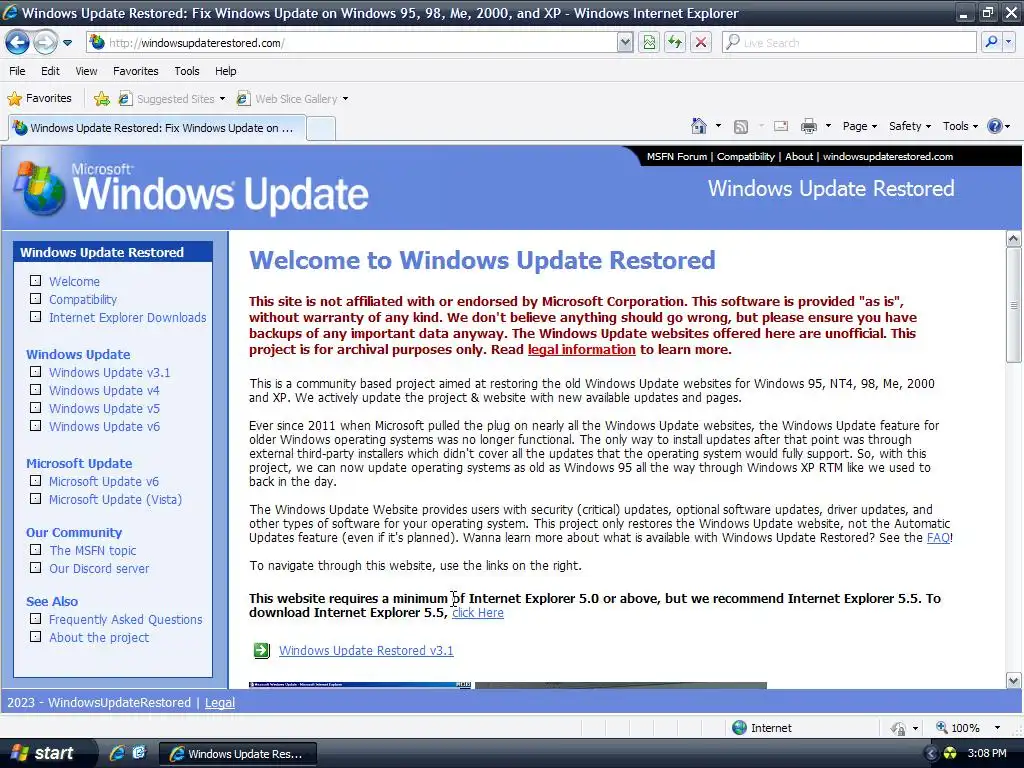The height and width of the screenshot is (768, 1024).
Task: Click the RSS feeds icon
Action: tap(741, 127)
